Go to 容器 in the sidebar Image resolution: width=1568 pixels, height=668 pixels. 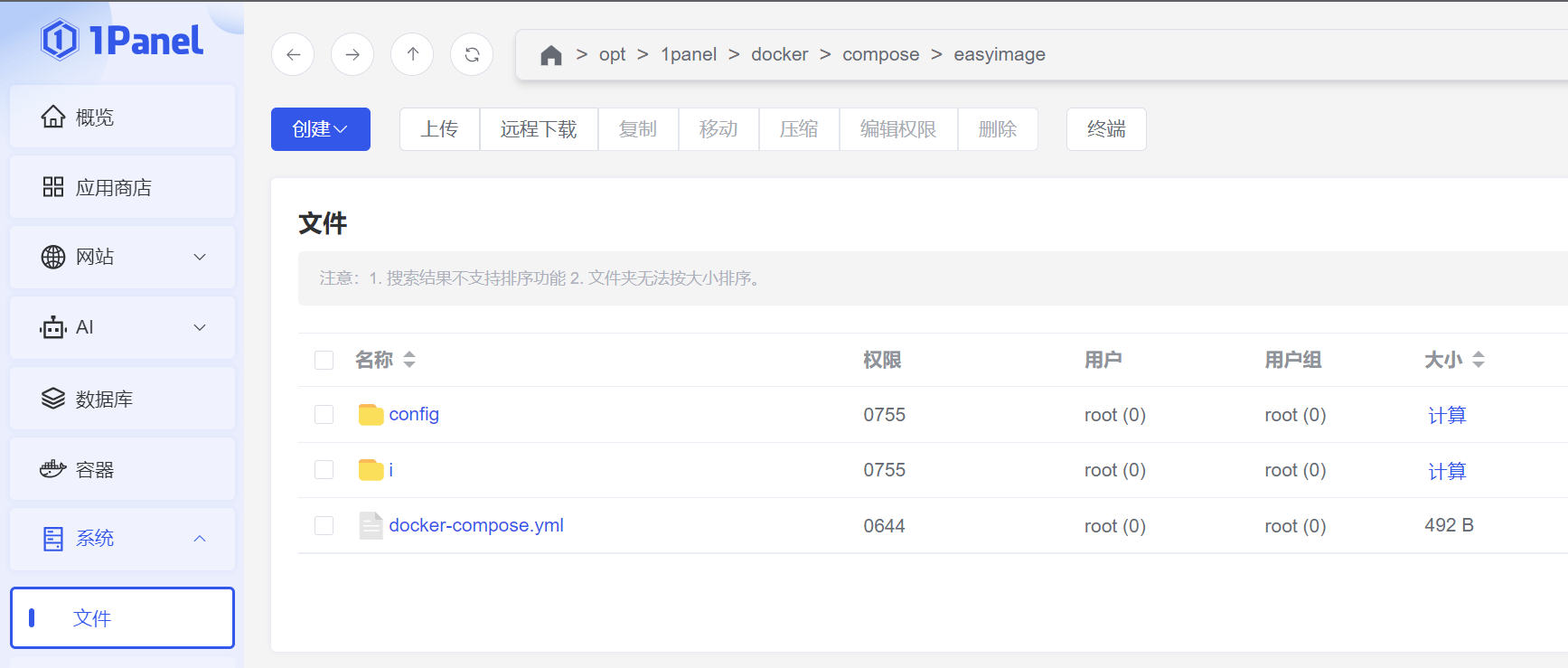(x=122, y=469)
